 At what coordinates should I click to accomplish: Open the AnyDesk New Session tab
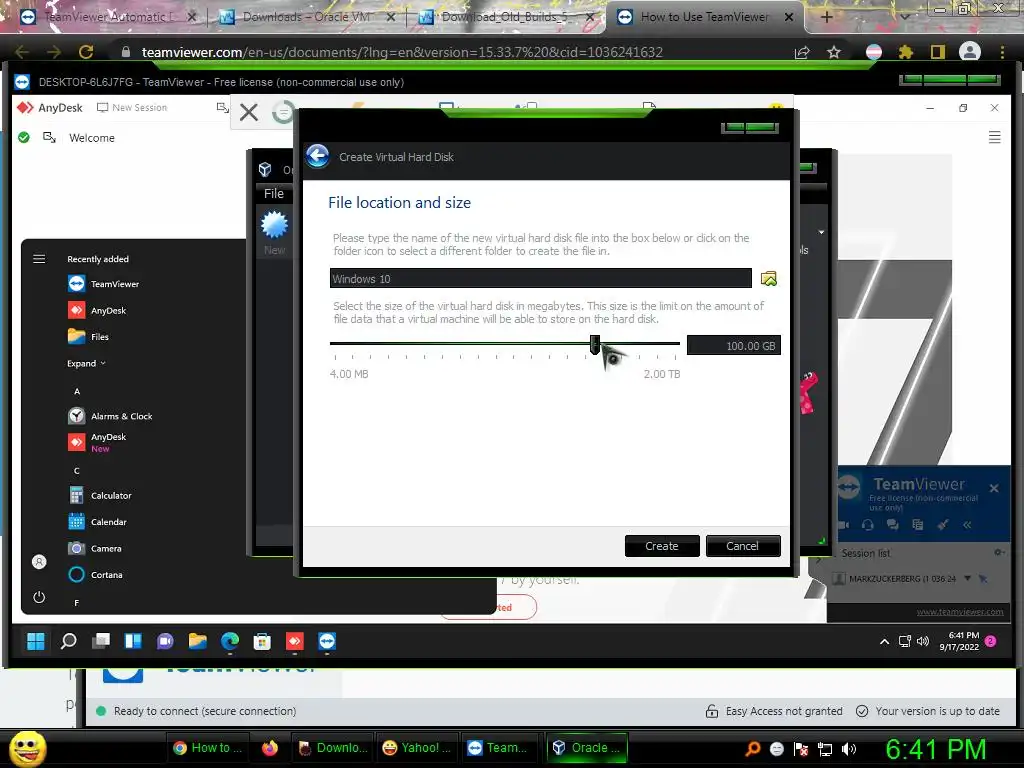pos(132,107)
